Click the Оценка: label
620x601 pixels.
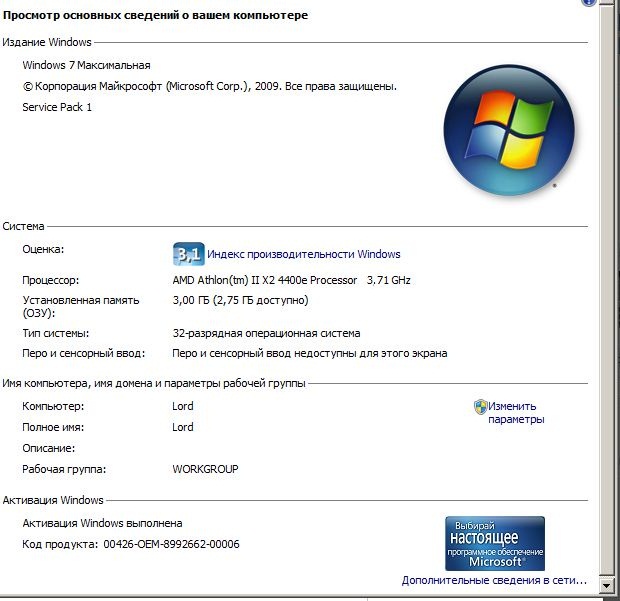pyautogui.click(x=43, y=249)
